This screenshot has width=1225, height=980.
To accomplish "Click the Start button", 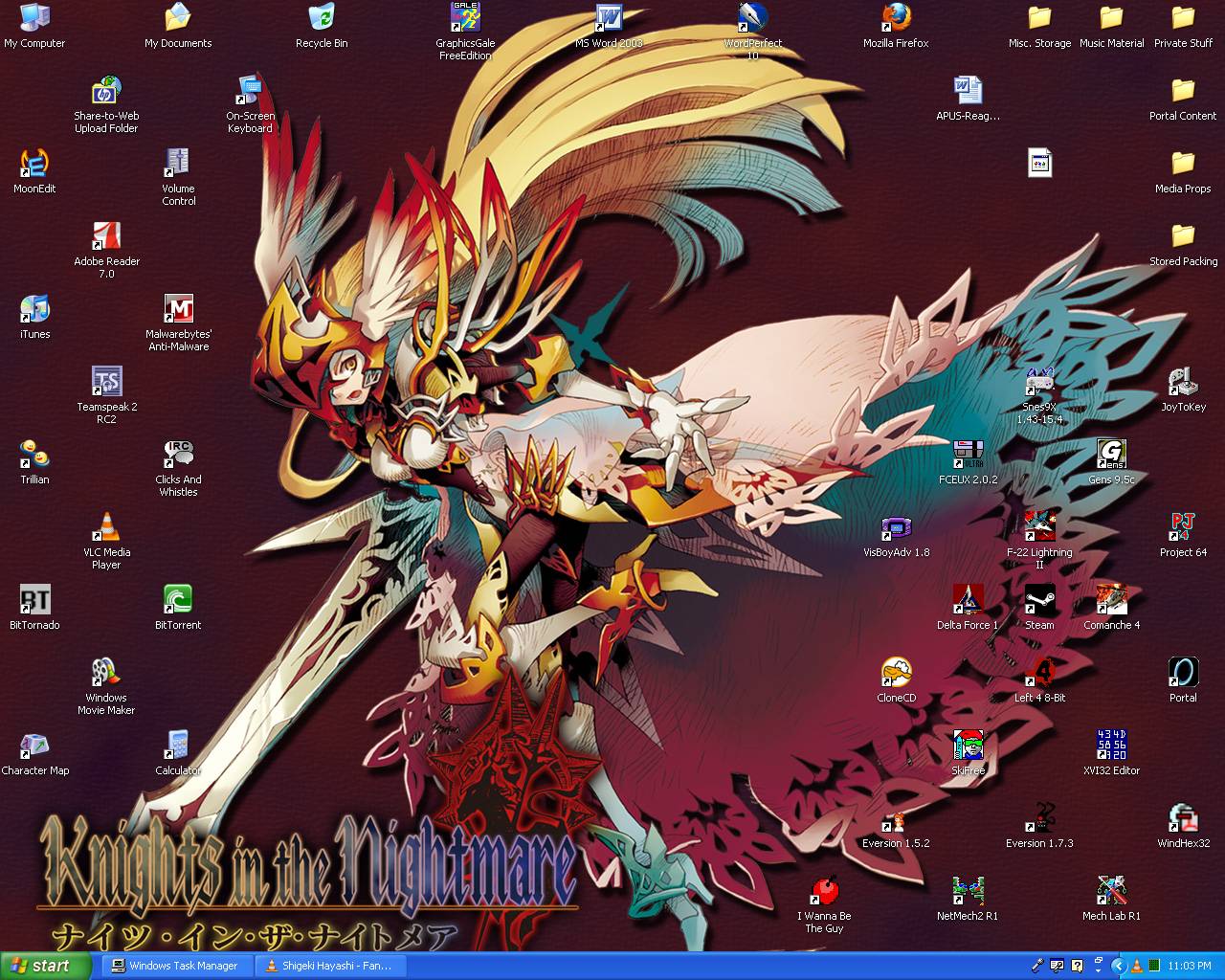I will 43,966.
